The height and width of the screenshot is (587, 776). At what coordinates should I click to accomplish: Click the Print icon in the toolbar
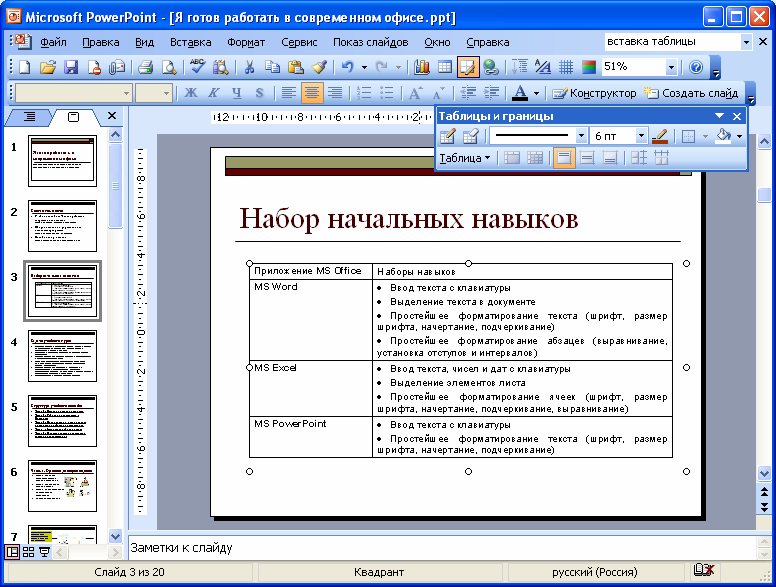(x=146, y=67)
